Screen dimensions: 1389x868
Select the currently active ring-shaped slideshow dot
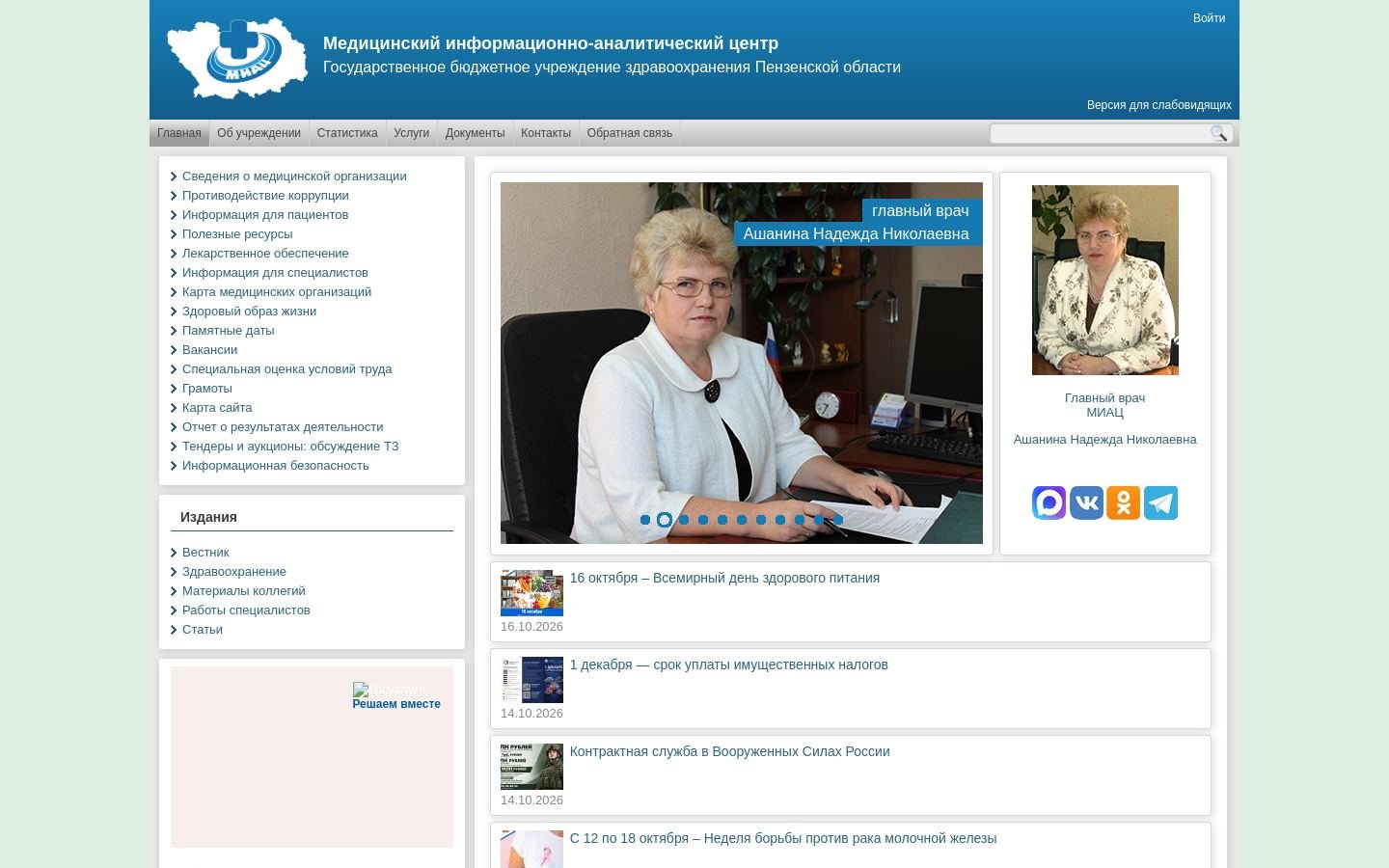pyautogui.click(x=665, y=520)
